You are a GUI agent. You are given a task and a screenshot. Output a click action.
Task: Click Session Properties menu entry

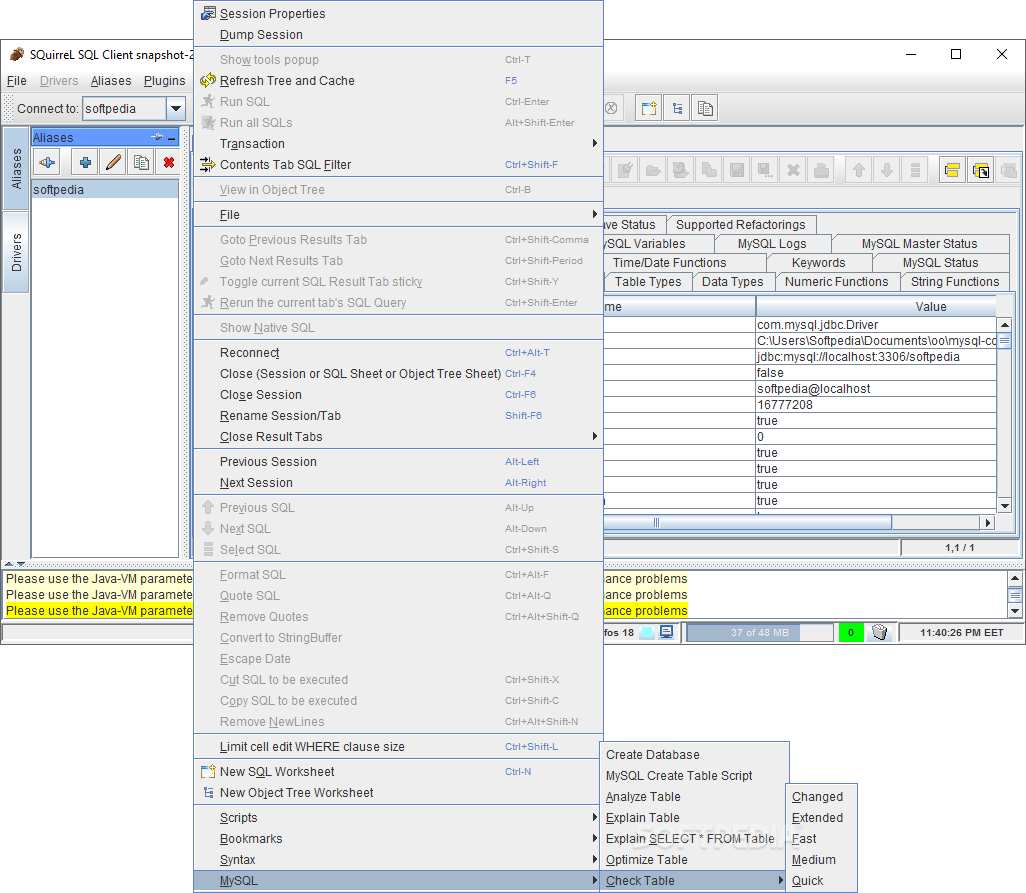click(x=398, y=14)
